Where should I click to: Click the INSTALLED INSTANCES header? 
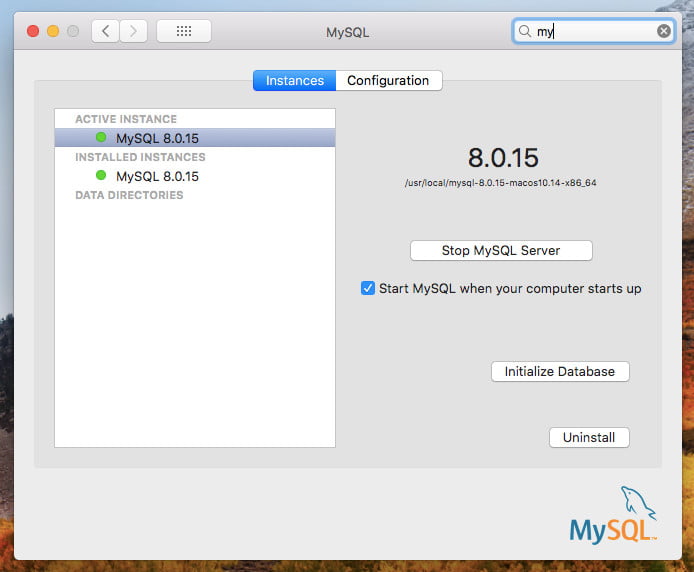click(x=140, y=157)
